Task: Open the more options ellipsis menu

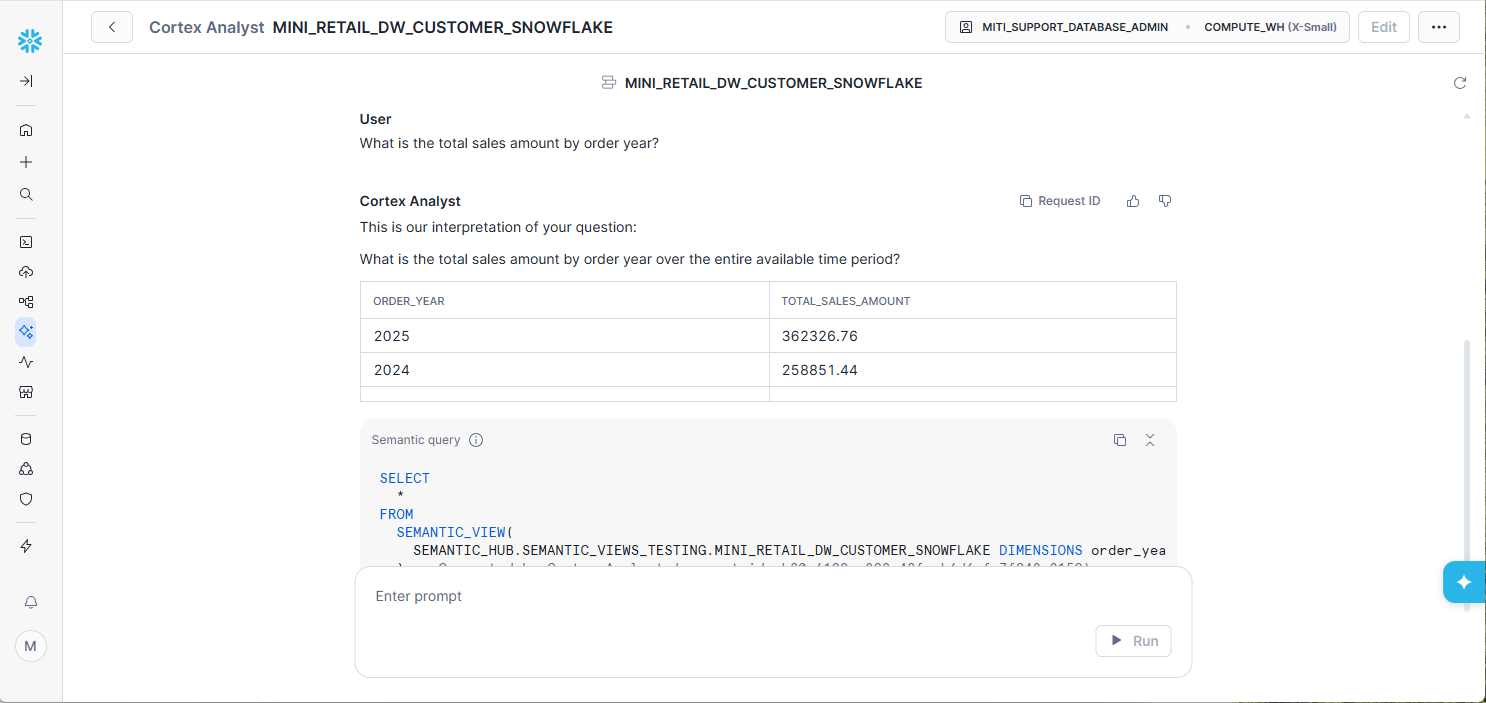Action: coord(1438,27)
